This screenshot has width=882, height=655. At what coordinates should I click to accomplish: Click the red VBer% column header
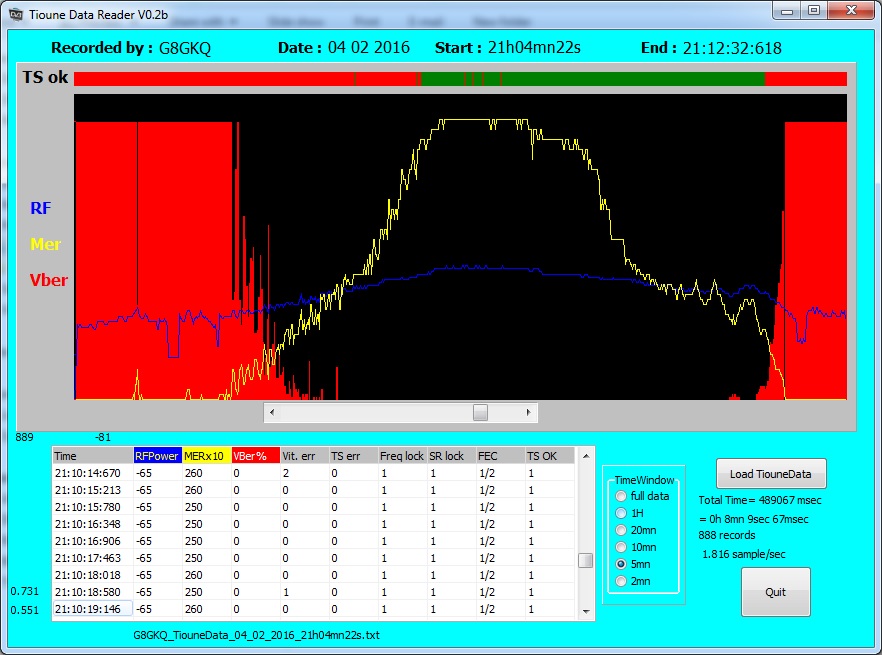[x=255, y=456]
